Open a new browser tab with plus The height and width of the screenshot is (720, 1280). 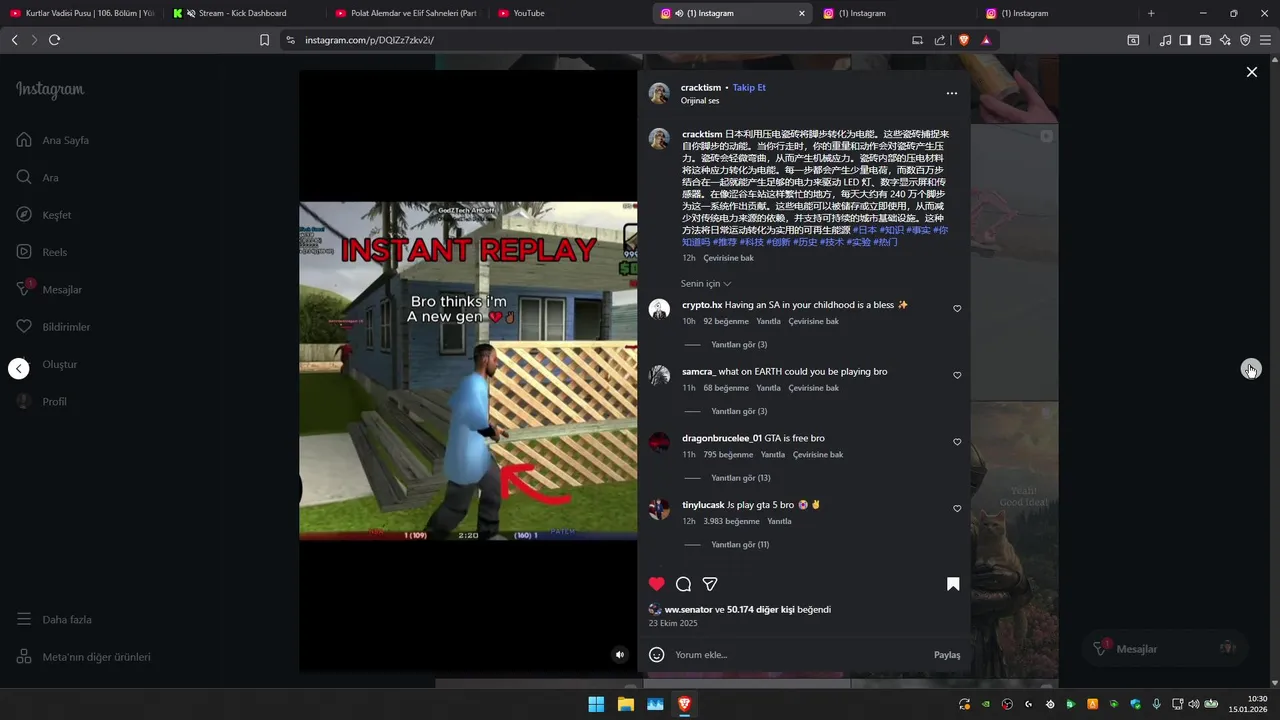tap(1151, 13)
